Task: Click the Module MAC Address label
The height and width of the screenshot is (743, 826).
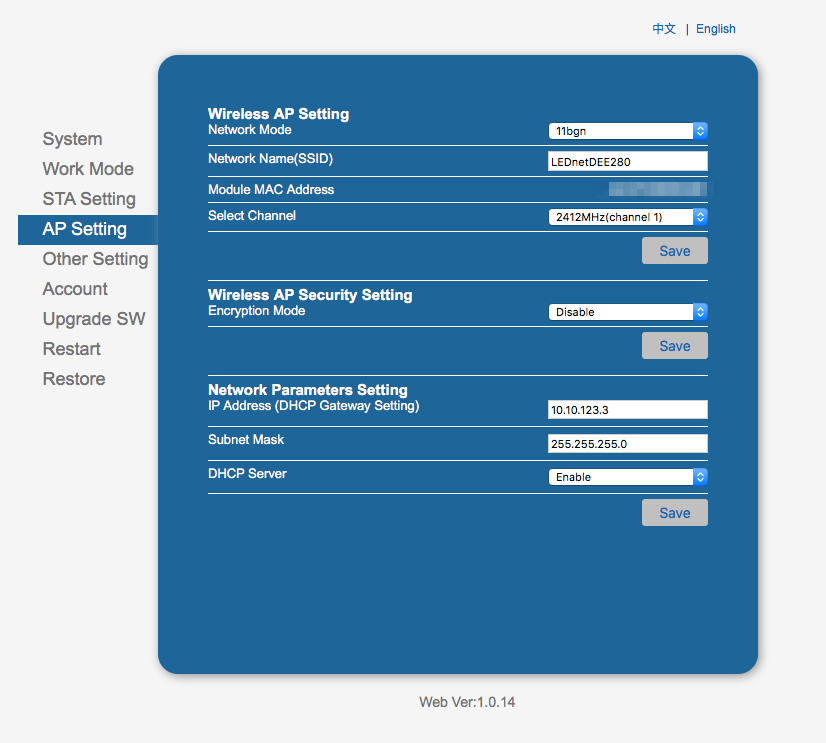Action: 271,190
